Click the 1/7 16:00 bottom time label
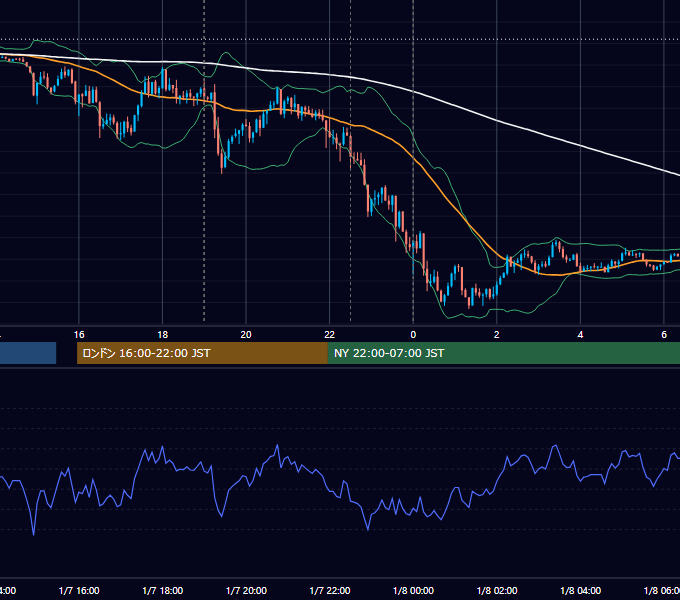The width and height of the screenshot is (680, 600). [x=79, y=590]
